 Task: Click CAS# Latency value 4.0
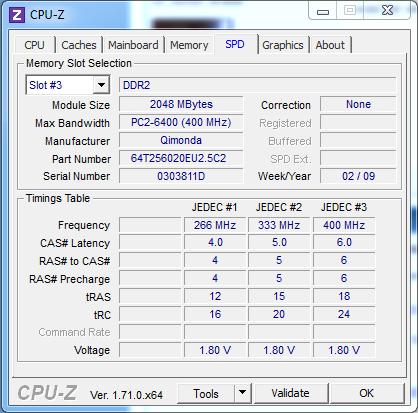point(215,242)
